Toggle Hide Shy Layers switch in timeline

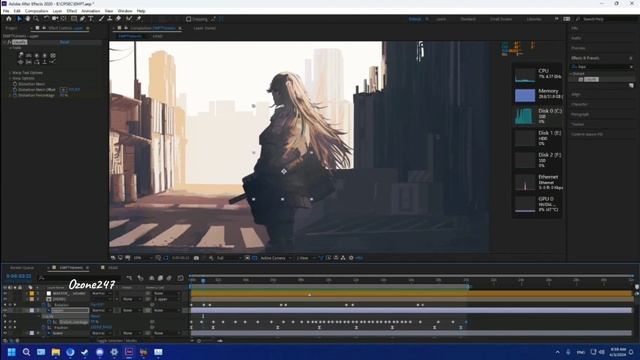point(151,278)
